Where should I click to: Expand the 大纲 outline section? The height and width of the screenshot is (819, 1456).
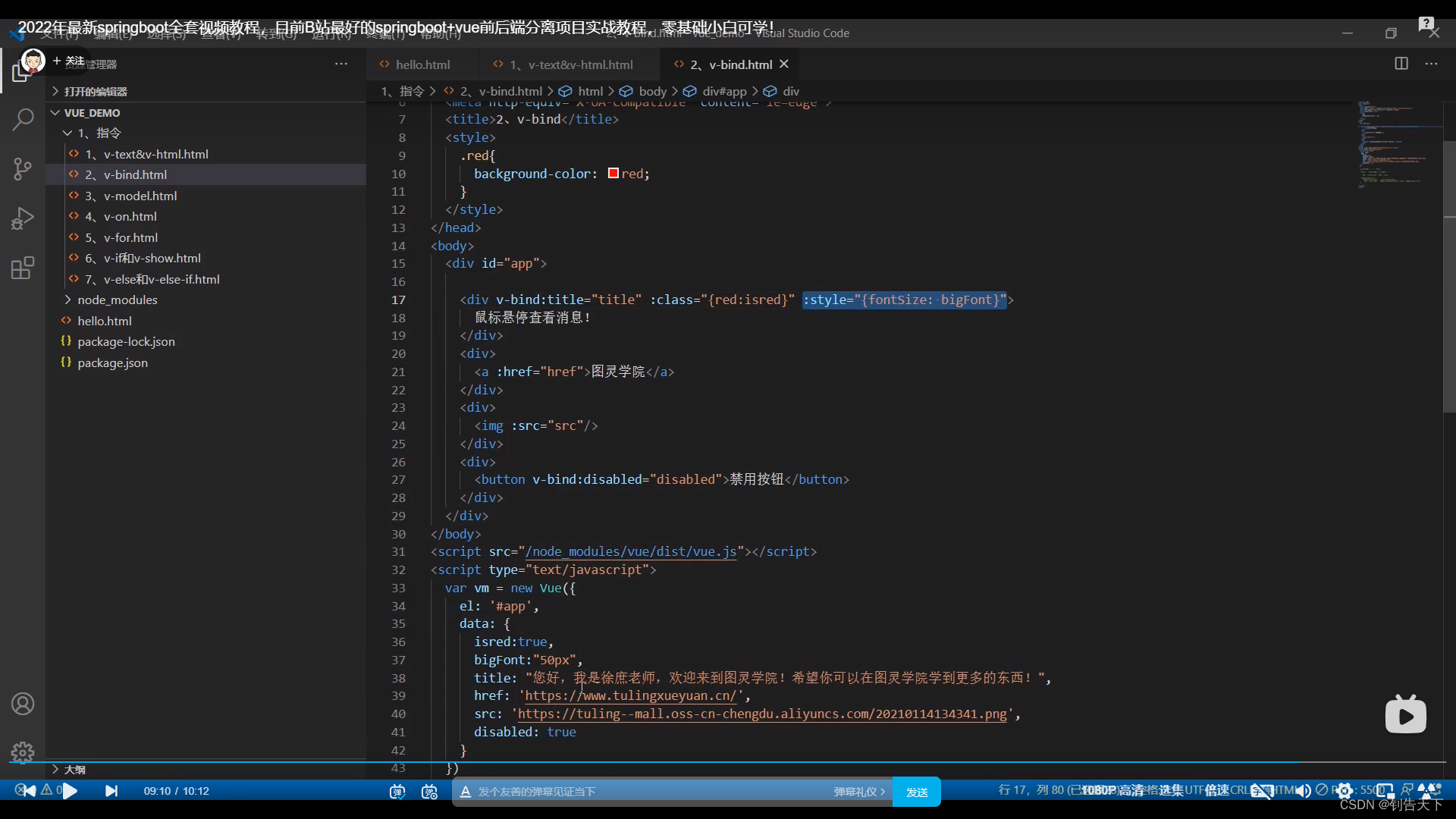point(206,769)
